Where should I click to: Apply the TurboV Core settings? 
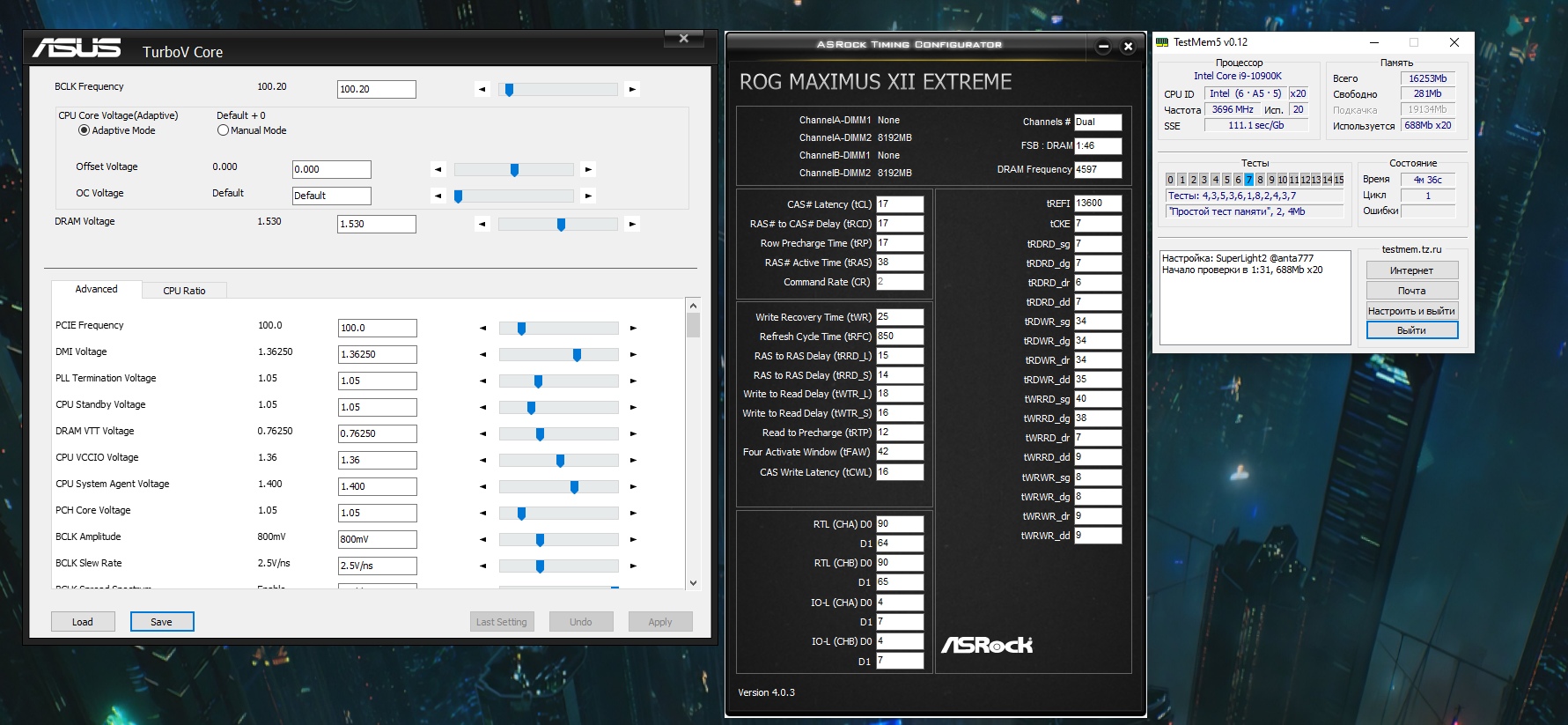coord(660,622)
